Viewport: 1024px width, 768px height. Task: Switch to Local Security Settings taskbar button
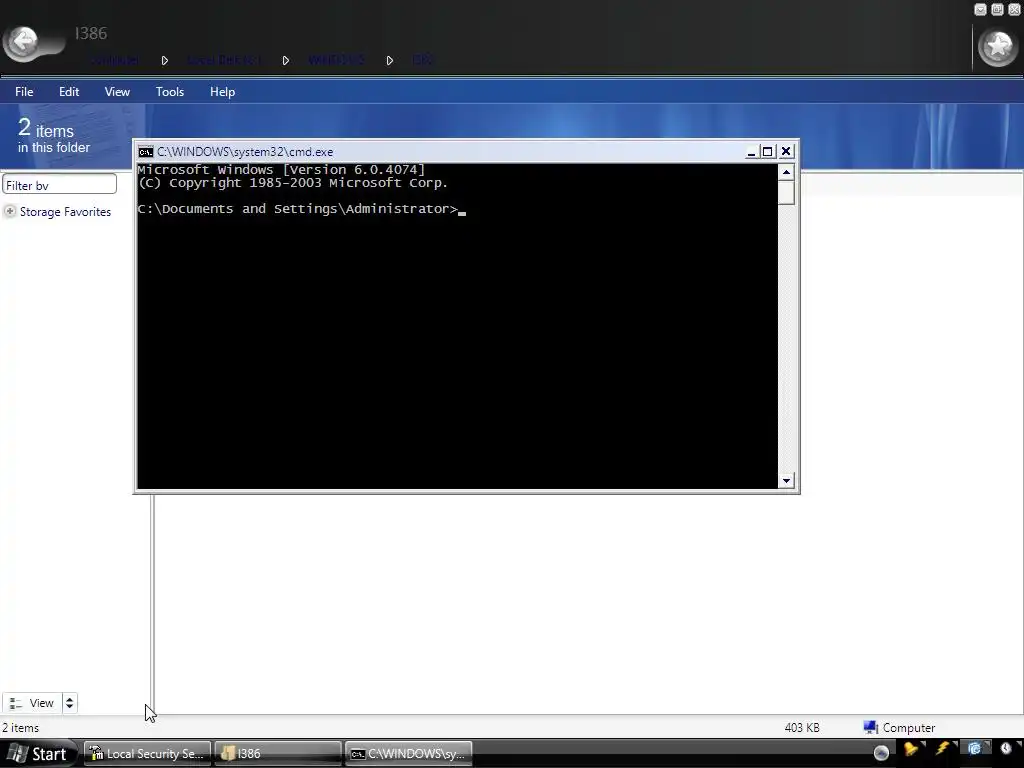pyautogui.click(x=148, y=754)
